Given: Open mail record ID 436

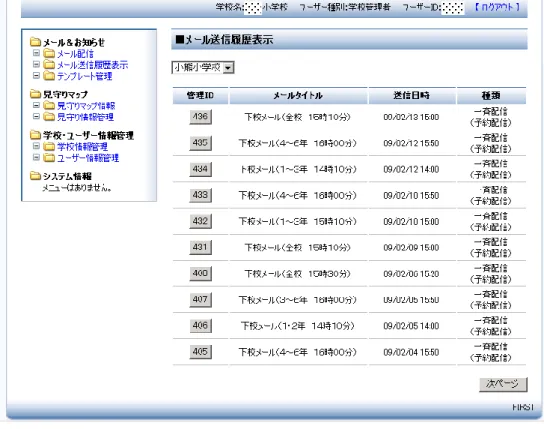Looking at the screenshot, I should coord(201,117).
